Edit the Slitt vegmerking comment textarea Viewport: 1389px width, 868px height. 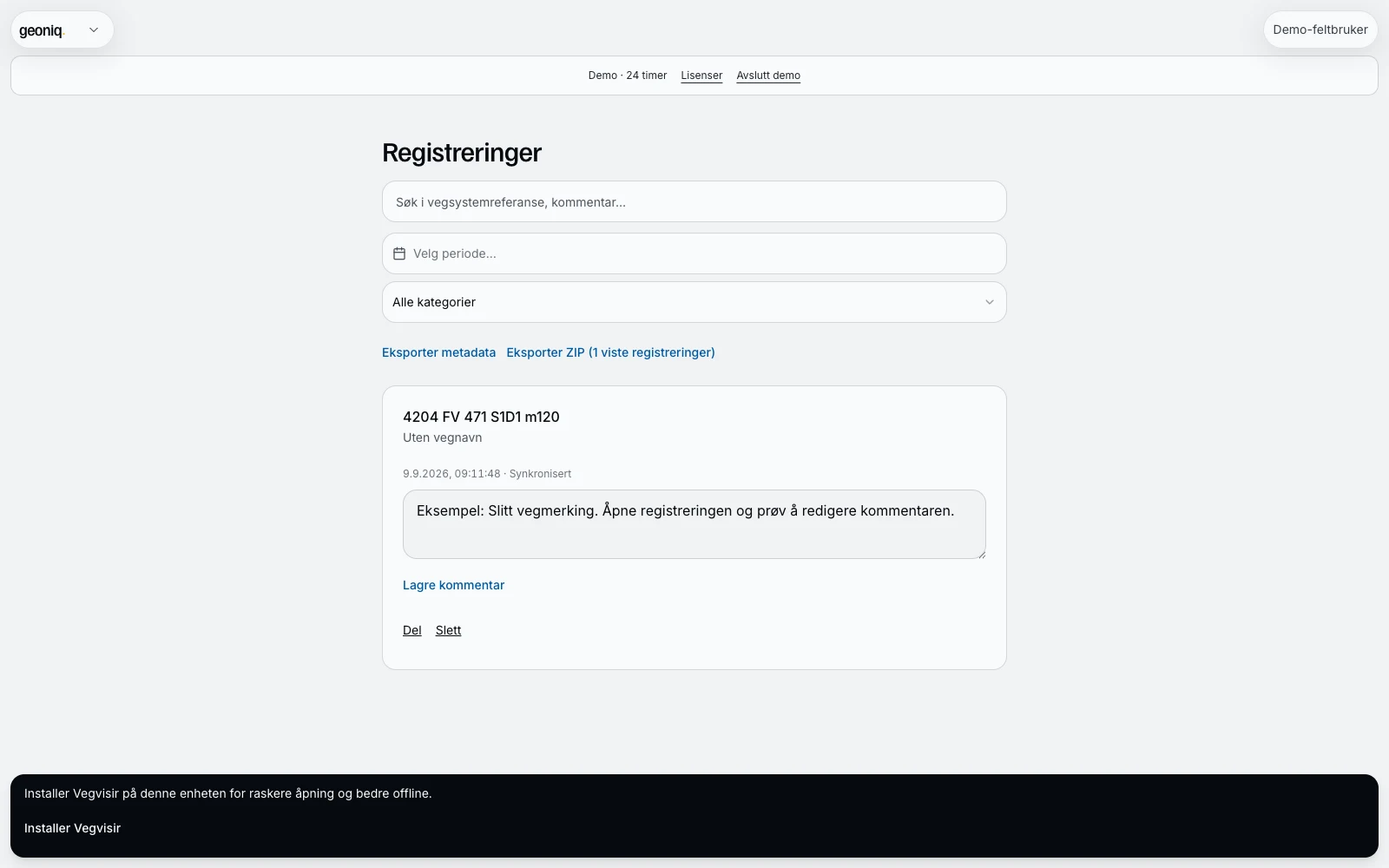point(694,524)
